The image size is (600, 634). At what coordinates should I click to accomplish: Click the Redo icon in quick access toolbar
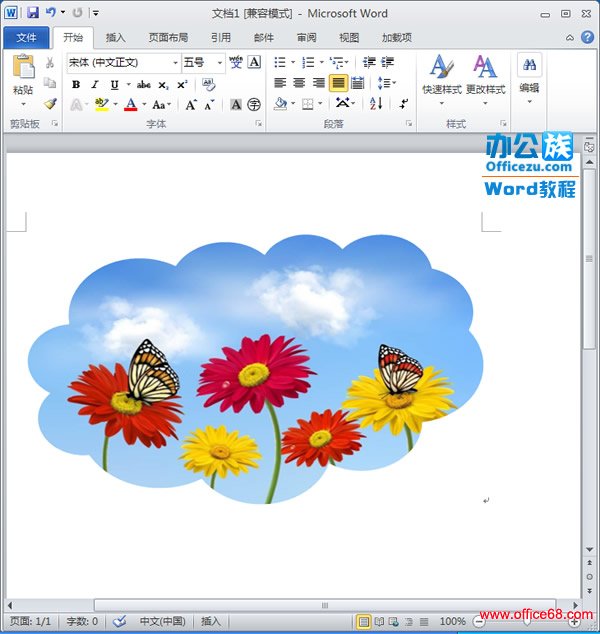tap(77, 13)
